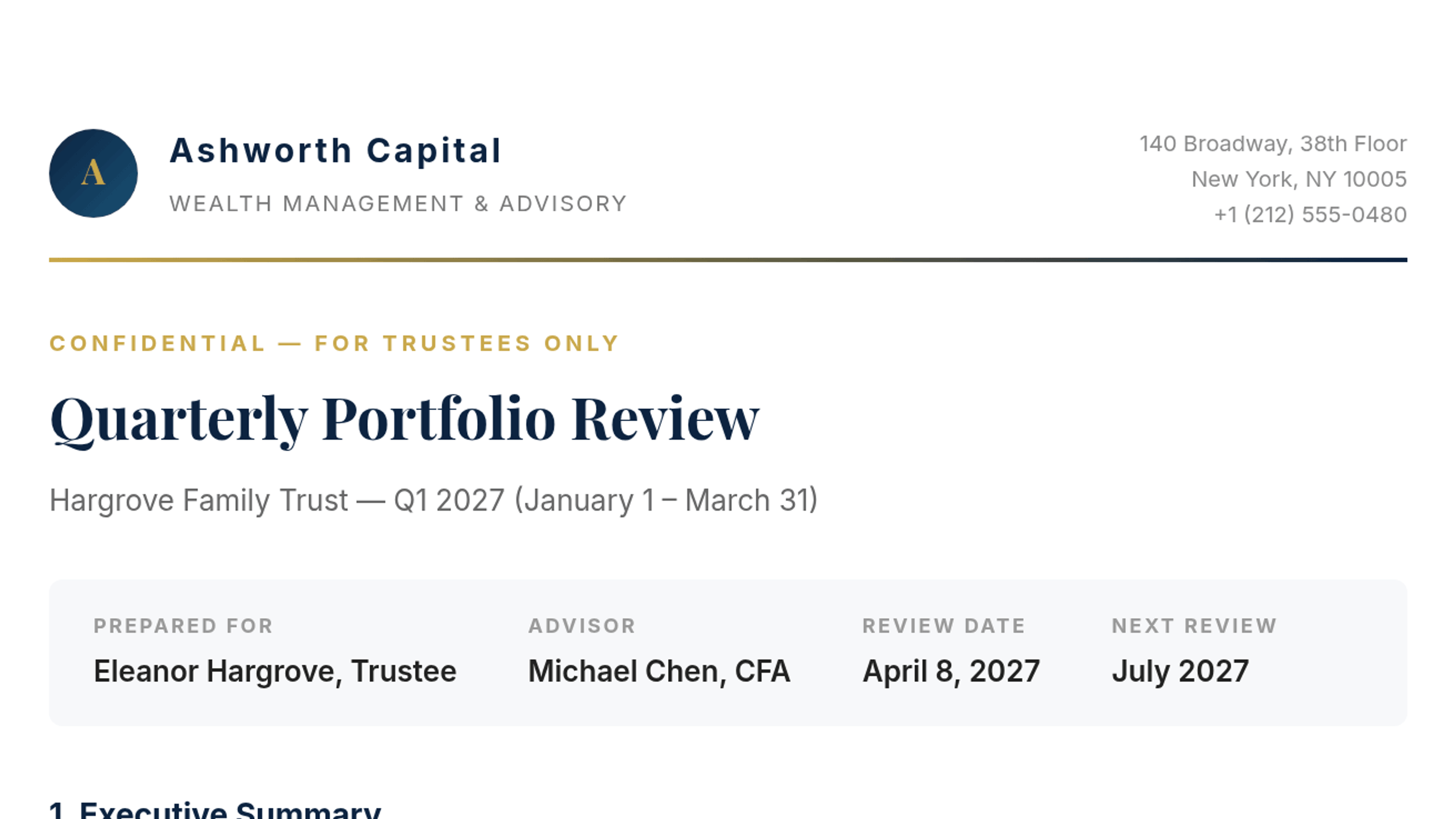The image size is (1456, 819).
Task: Click the Review Date label
Action: click(943, 626)
